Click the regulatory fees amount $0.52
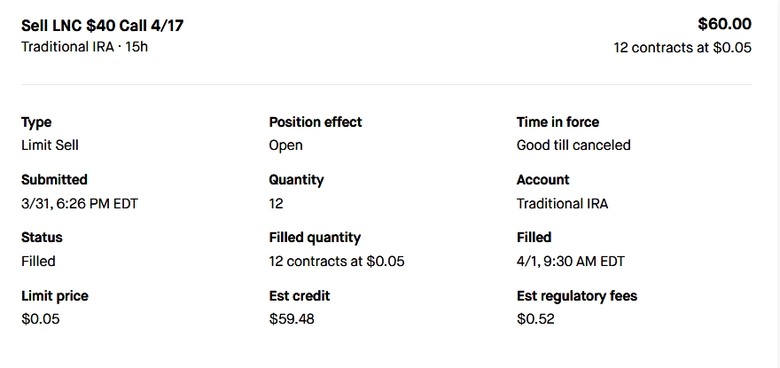This screenshot has height=368, width=780. coord(535,319)
